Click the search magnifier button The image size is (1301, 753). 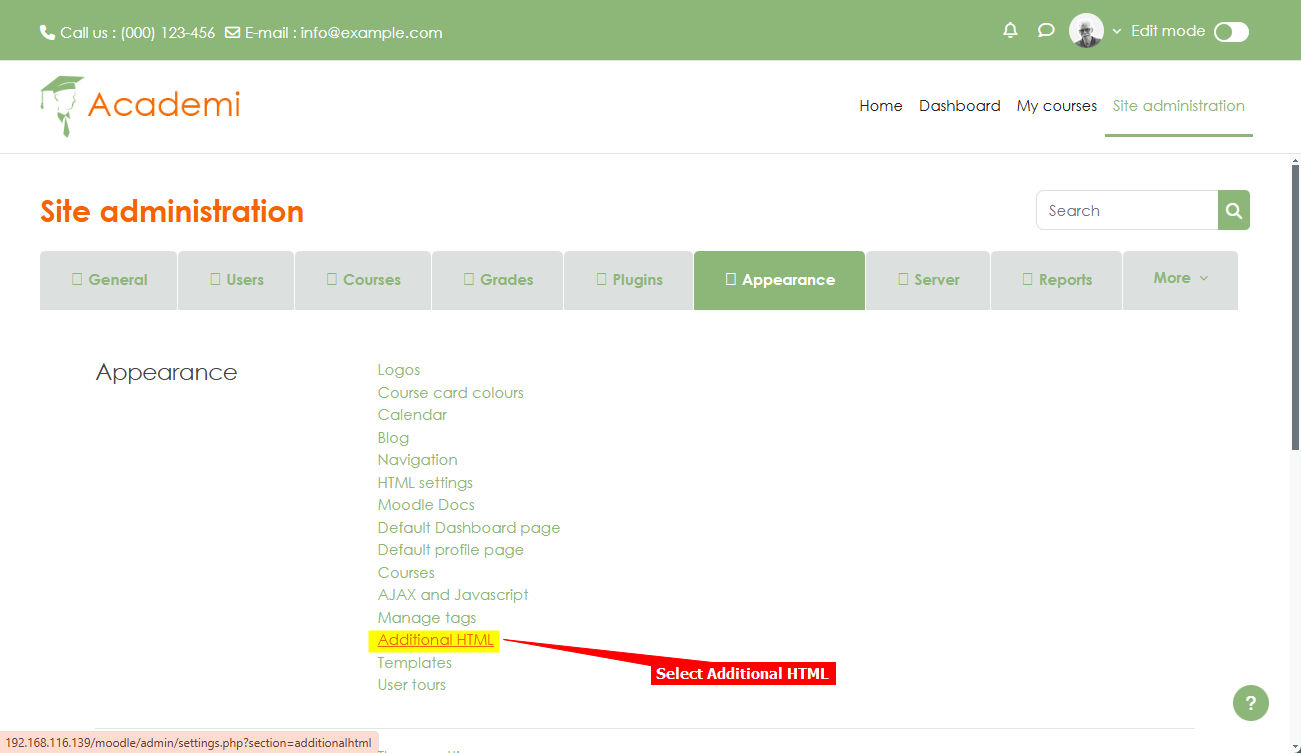[x=1234, y=210]
